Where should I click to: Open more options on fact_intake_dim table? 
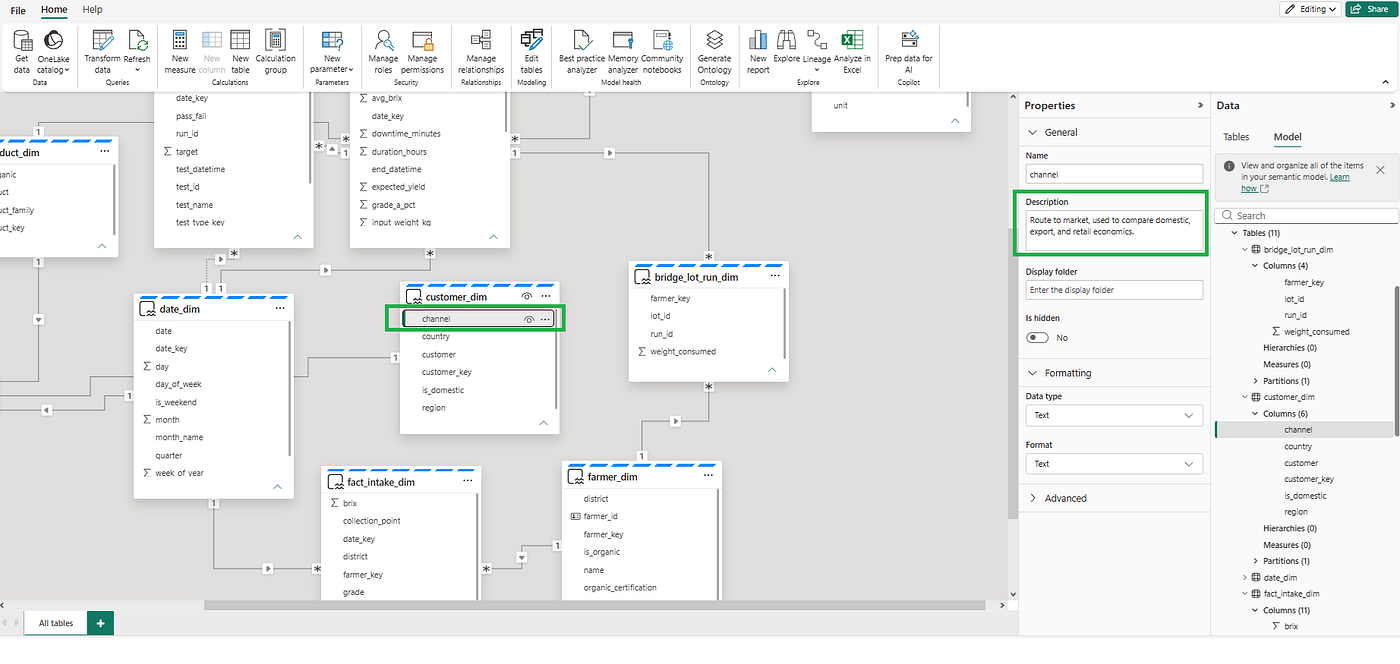pyautogui.click(x=467, y=481)
